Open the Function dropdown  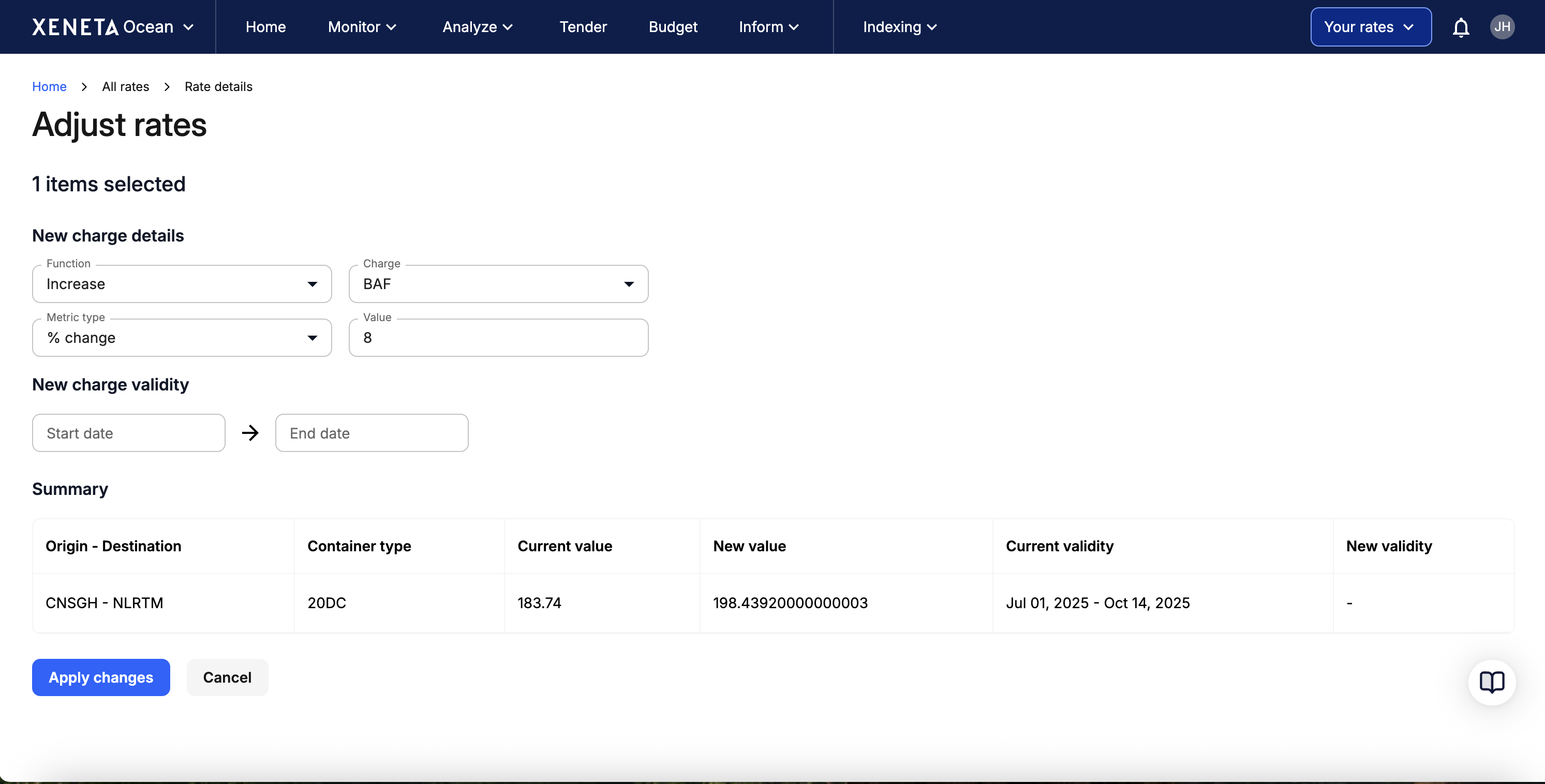tap(182, 284)
